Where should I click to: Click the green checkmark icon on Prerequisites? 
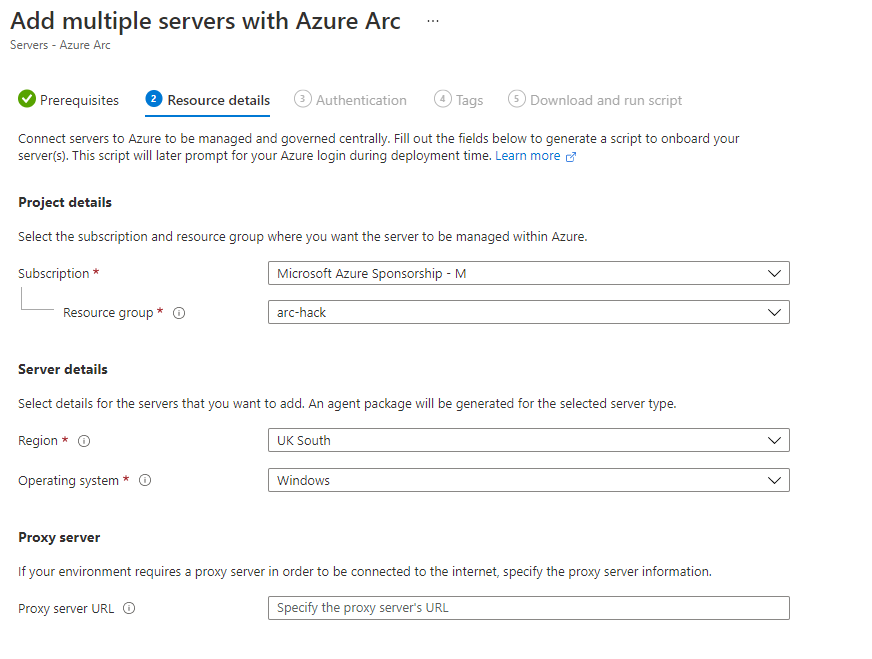click(27, 99)
